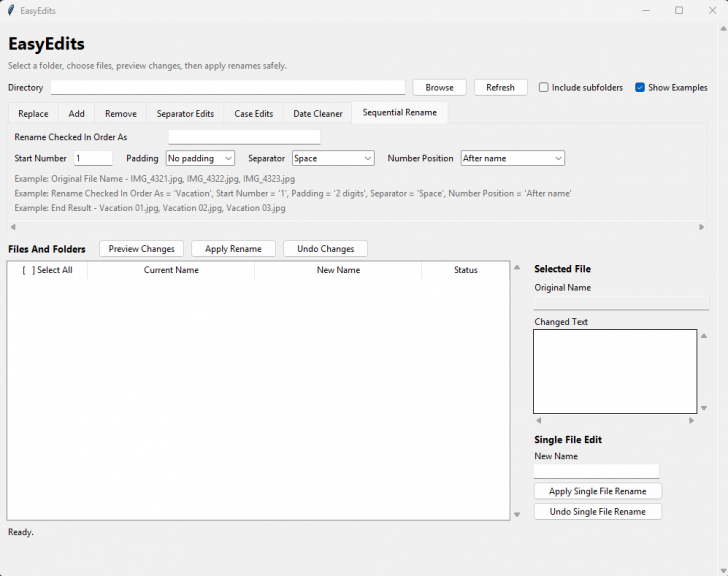This screenshot has height=576, width=728.
Task: Click the 'Example: Original File Name' line
Action: (155, 179)
